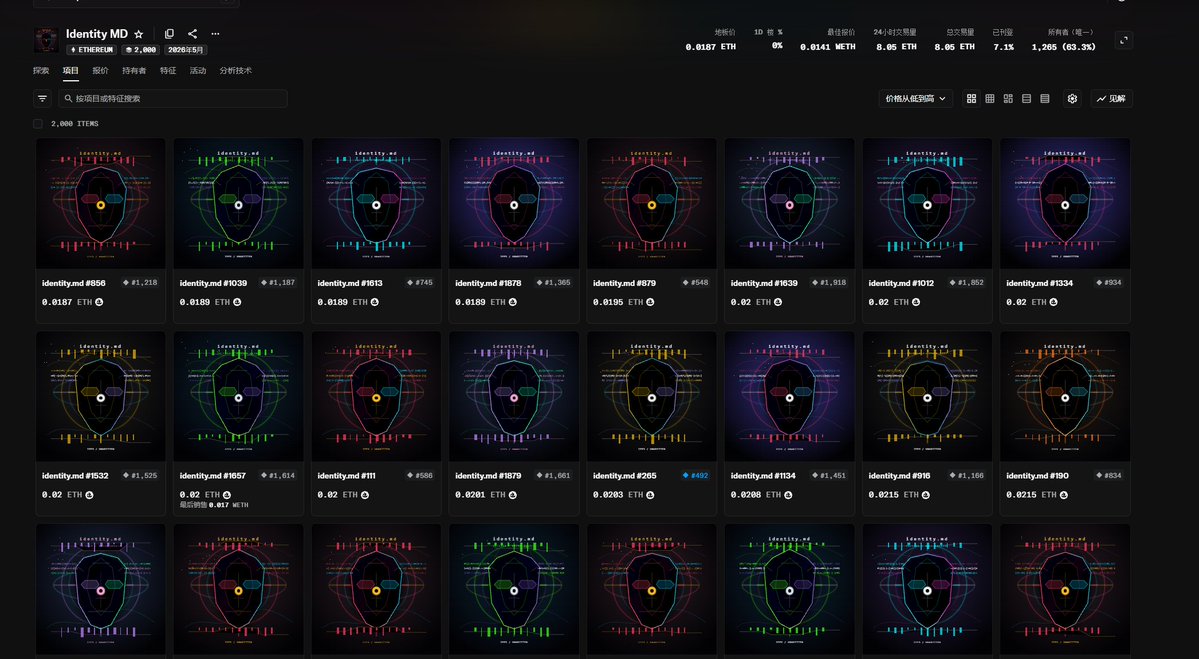
Task: Click rarity rank #1,918 on identity.md #1639
Action: [830, 283]
